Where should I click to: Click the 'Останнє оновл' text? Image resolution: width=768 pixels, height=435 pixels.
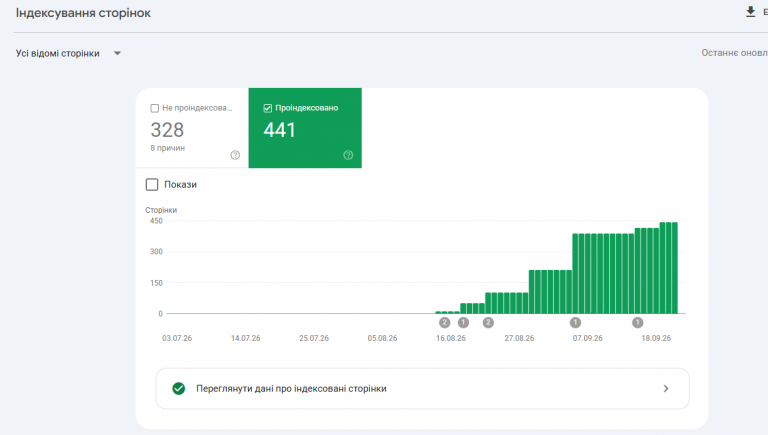pyautogui.click(x=734, y=53)
